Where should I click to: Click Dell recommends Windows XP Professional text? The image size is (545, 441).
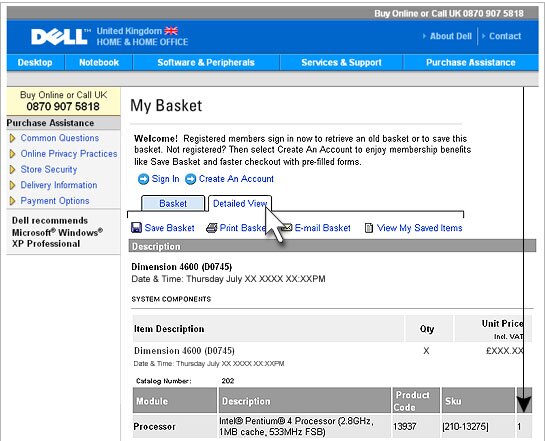(x=57, y=232)
